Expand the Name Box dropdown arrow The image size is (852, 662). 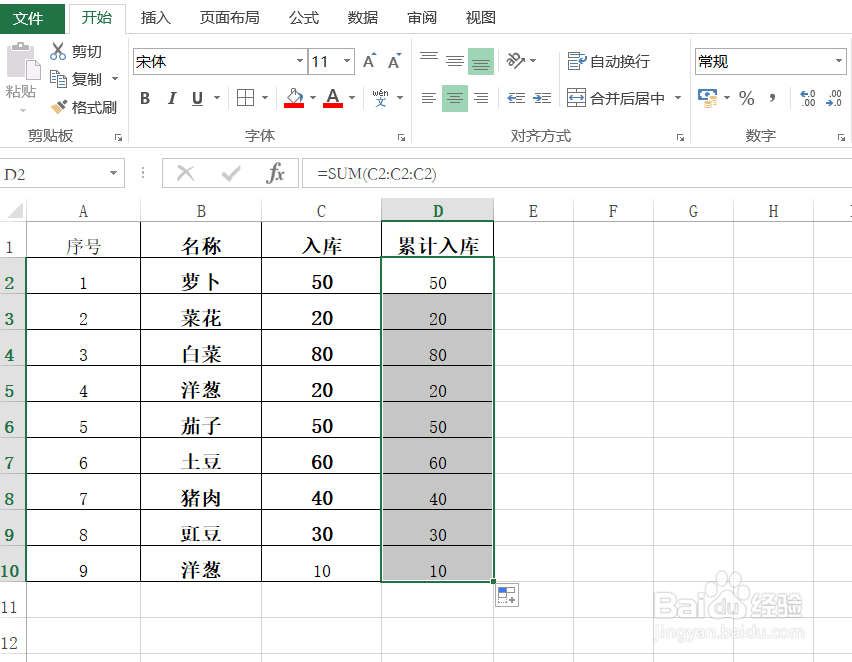[114, 173]
